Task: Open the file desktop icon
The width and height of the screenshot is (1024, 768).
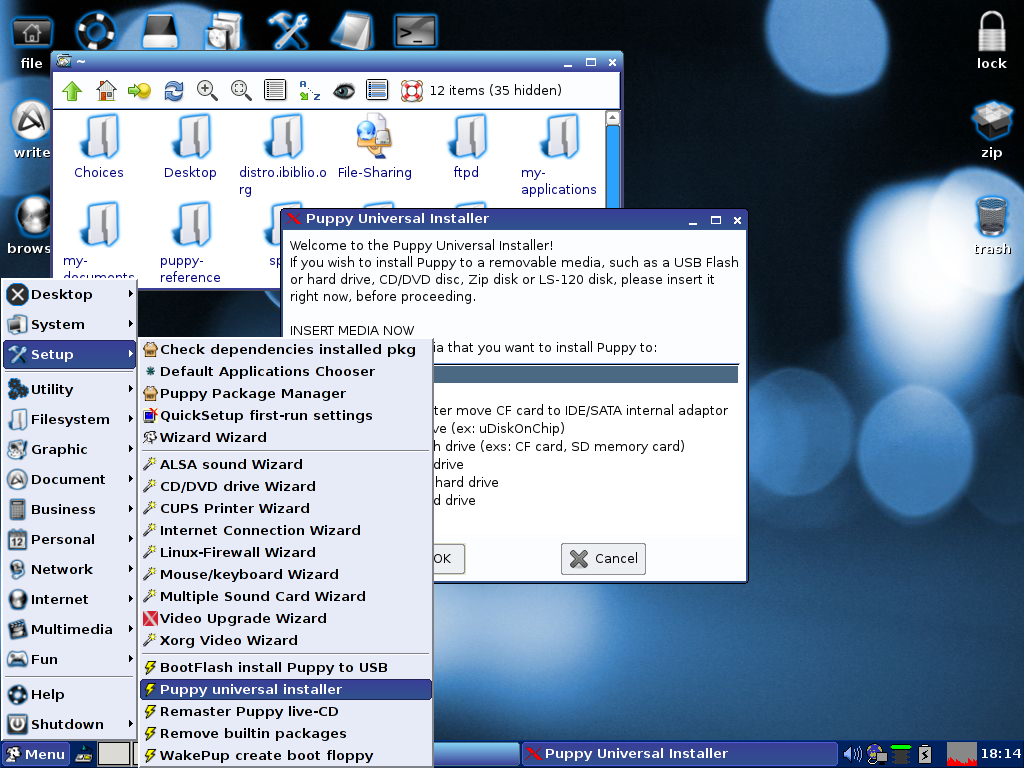Action: 31,43
